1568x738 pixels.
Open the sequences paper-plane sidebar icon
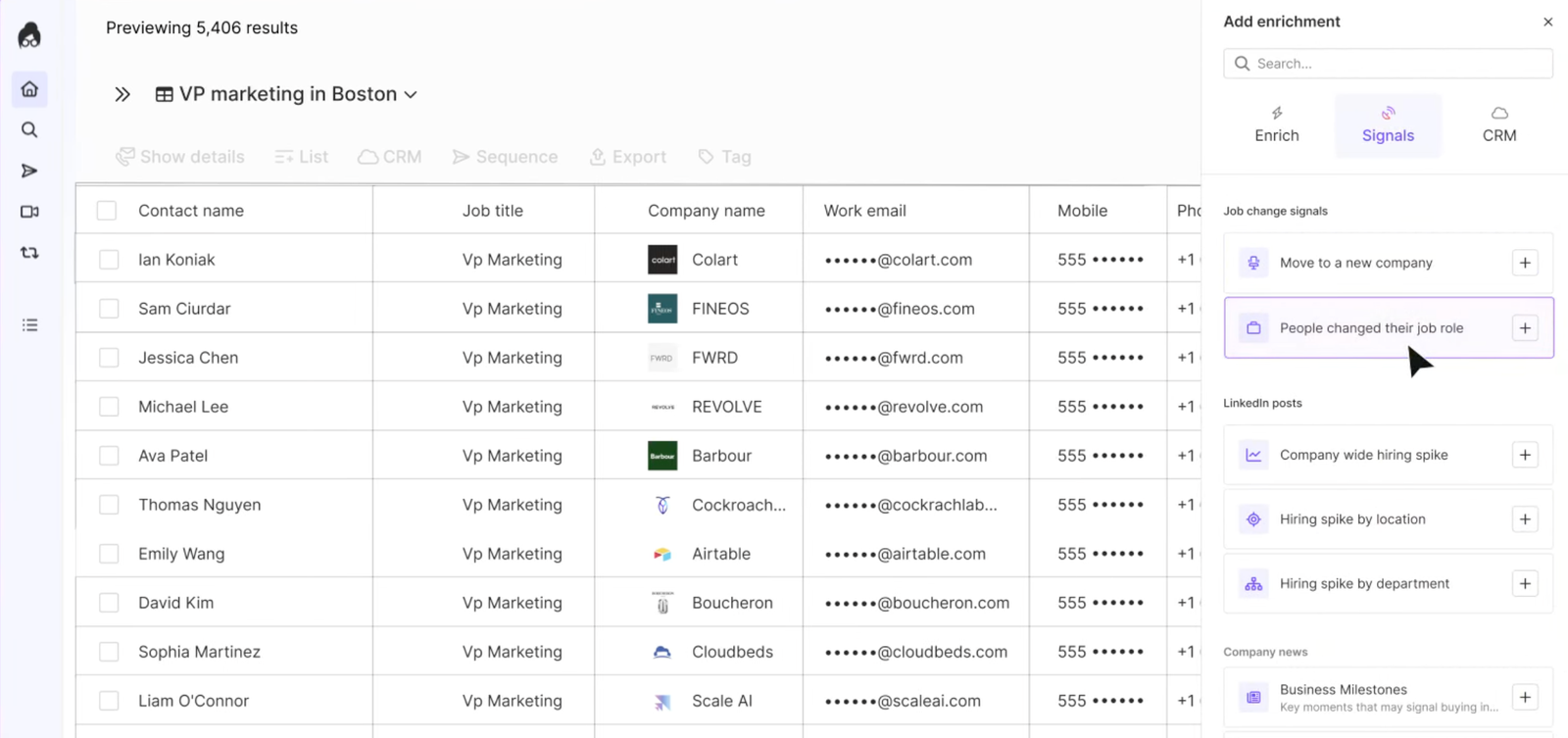[29, 171]
